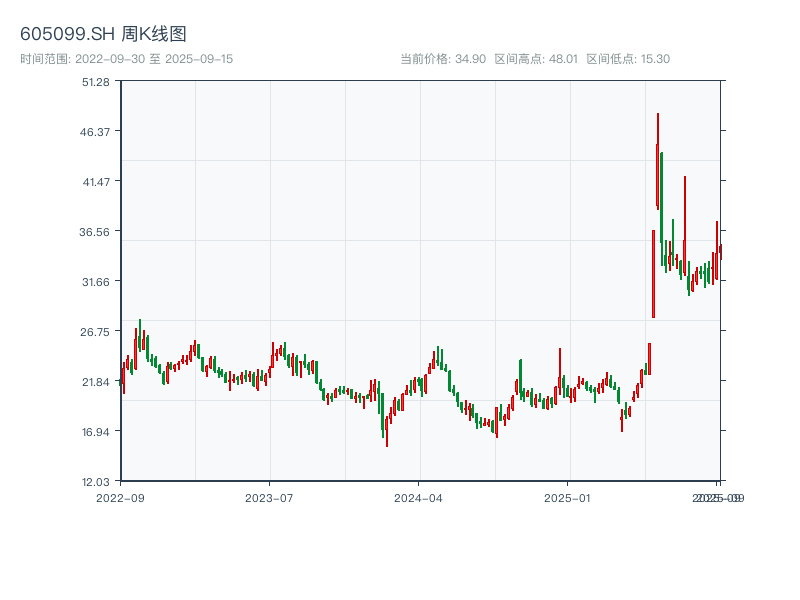Click the x-axis label 2023-07
This screenshot has width=800, height=600.
click(x=269, y=498)
